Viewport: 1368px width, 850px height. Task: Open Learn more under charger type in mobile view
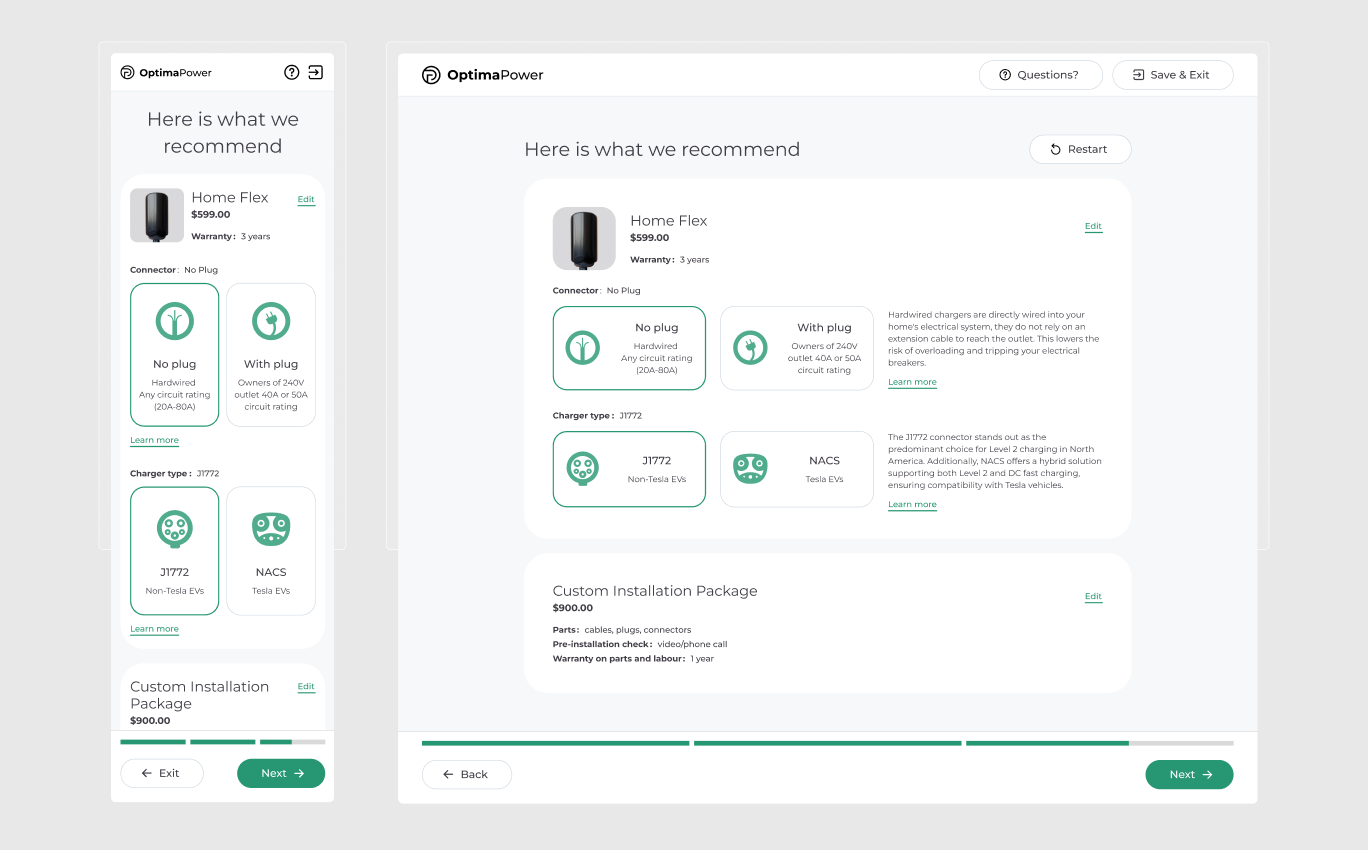[154, 629]
